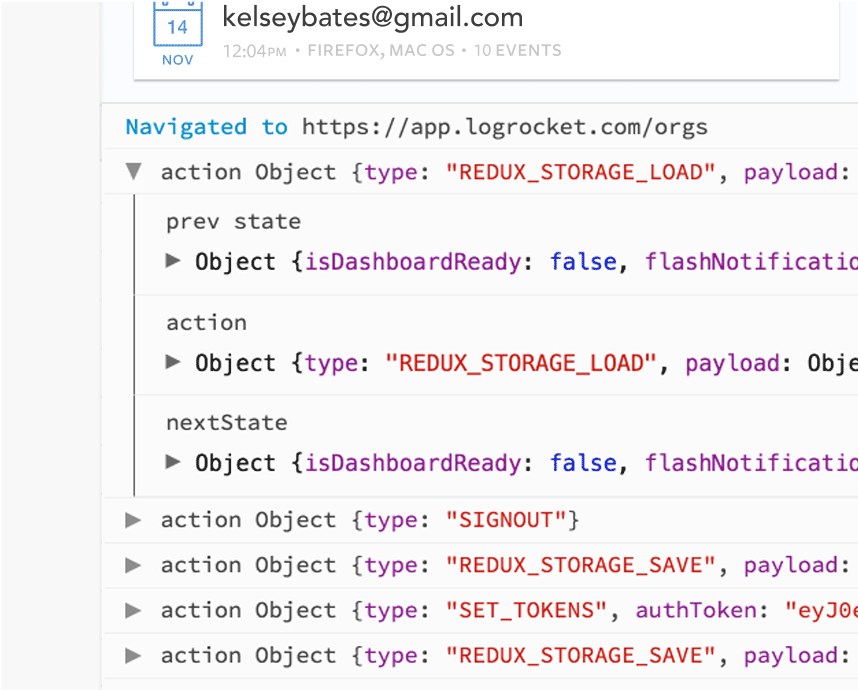Select the Navigated to log entry
Viewport: 858px width, 690px height.
(x=481, y=126)
